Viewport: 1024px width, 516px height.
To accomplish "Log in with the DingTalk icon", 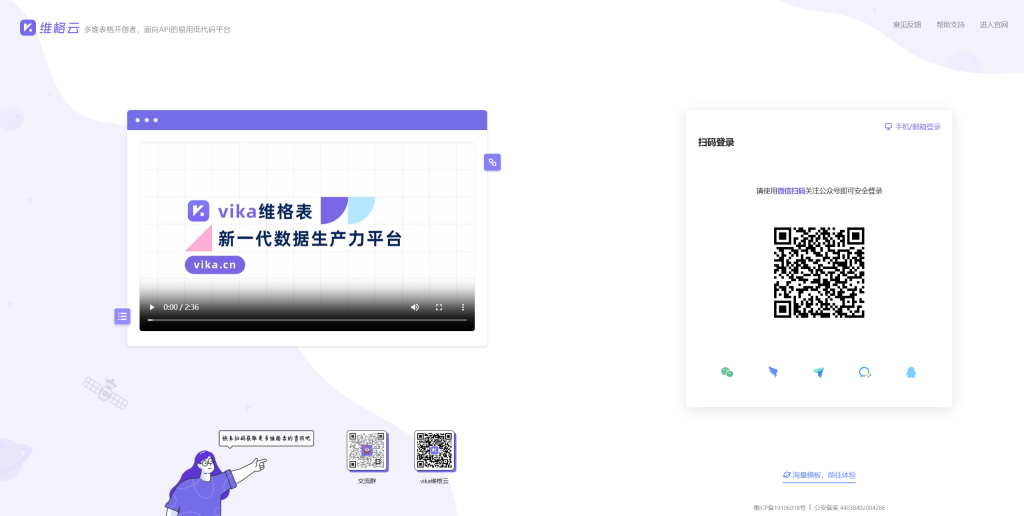I will (773, 372).
